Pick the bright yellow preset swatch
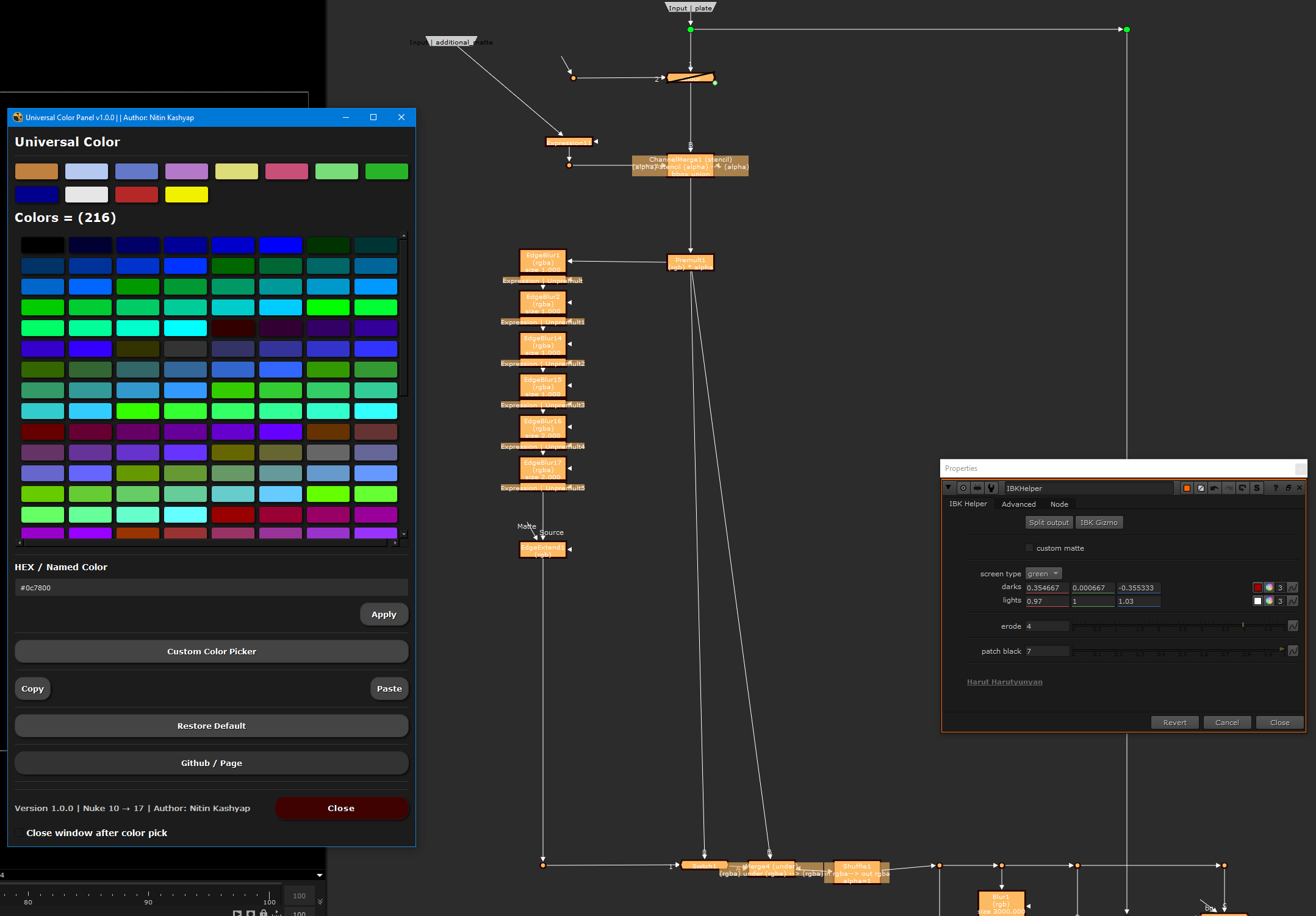Screen dimensions: 1316x916 [187, 195]
